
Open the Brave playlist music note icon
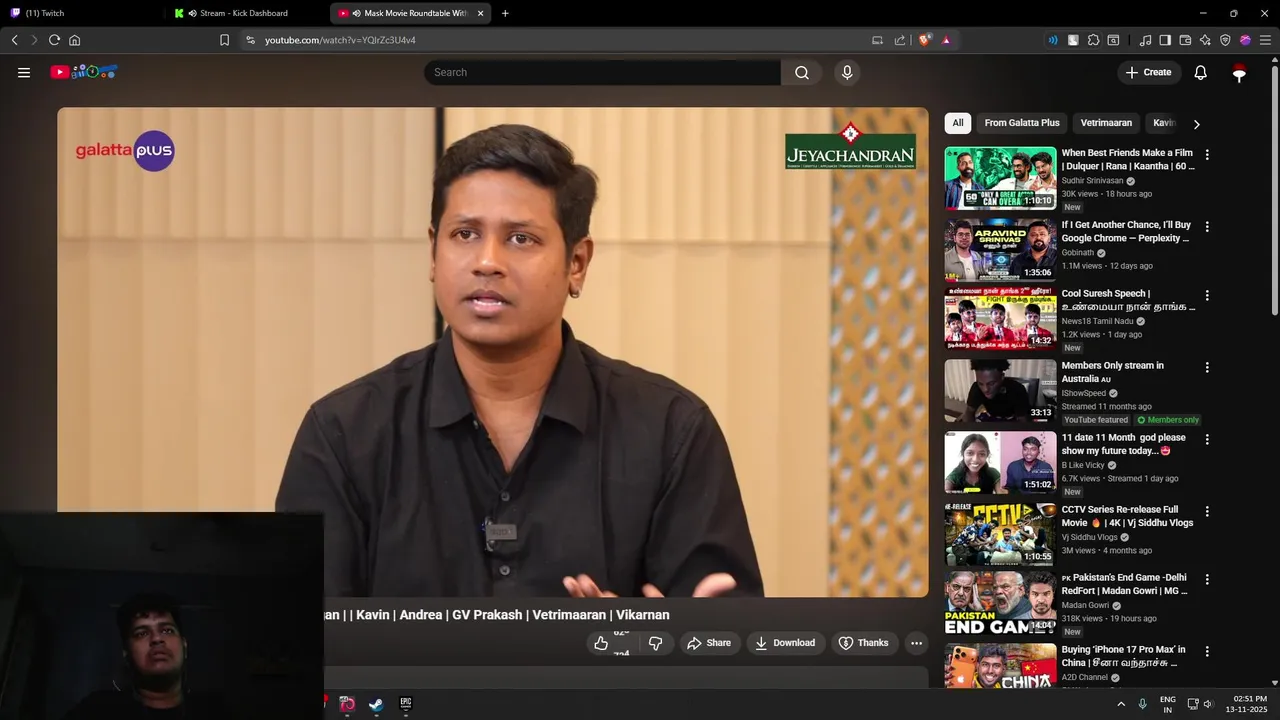1145,40
